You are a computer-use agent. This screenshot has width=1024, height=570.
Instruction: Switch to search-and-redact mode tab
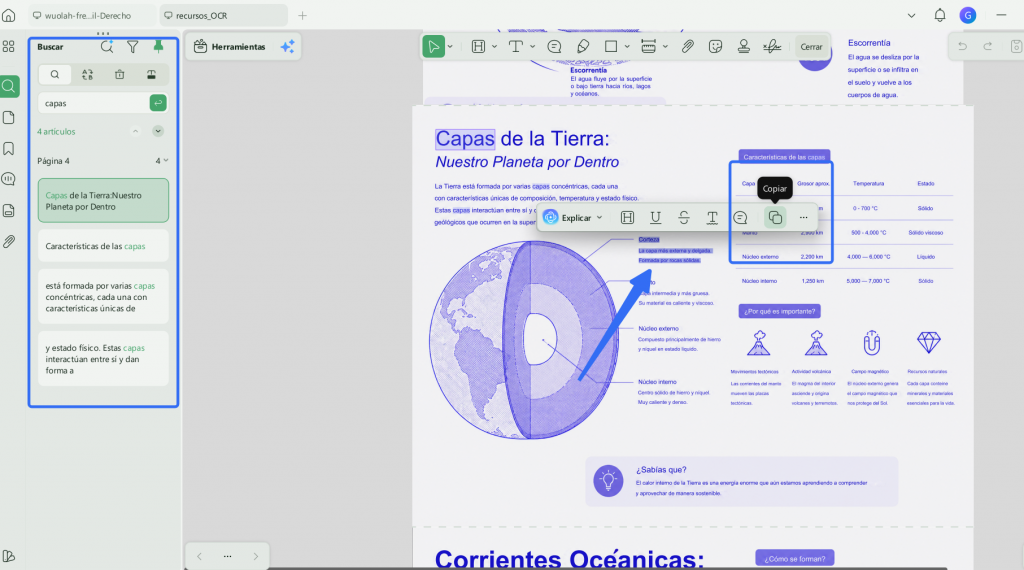(x=151, y=74)
